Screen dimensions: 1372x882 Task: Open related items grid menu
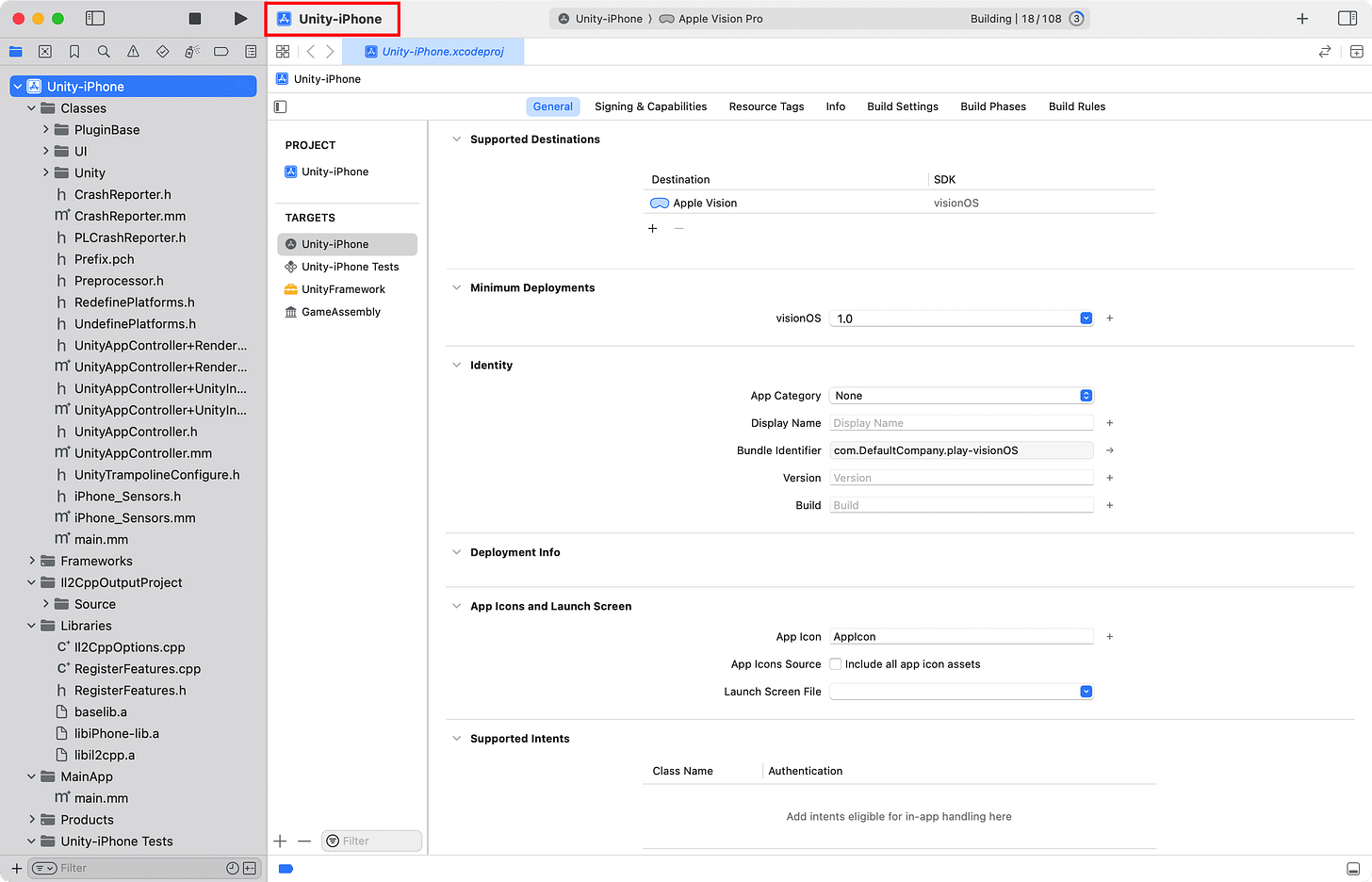[283, 52]
